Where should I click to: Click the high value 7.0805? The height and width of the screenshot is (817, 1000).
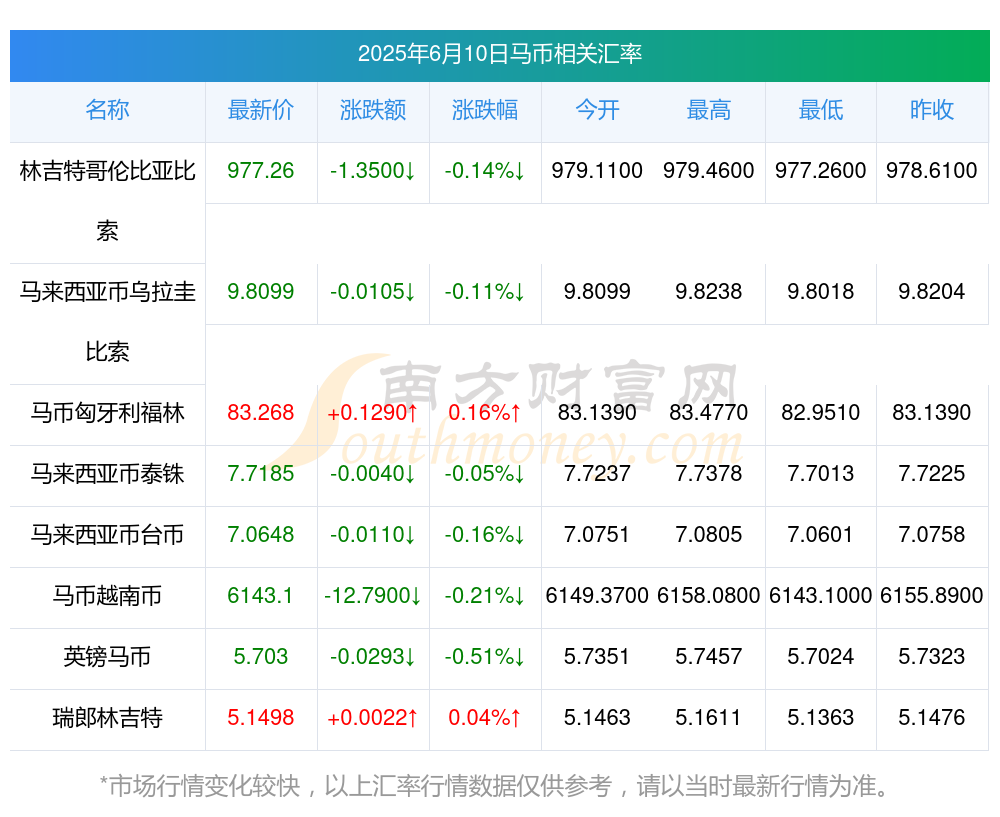point(709,534)
